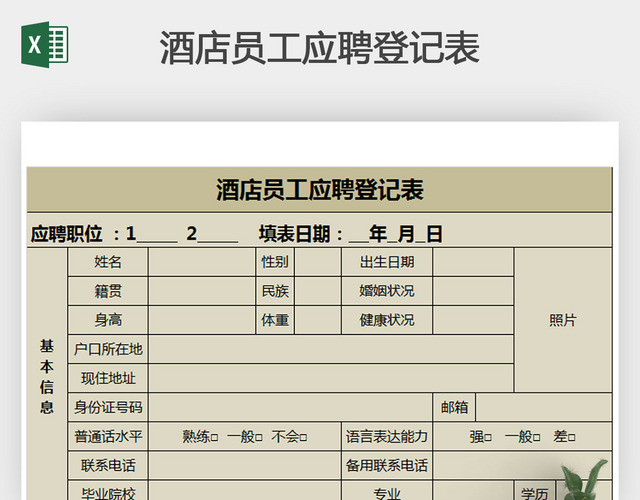Select the 现住地址 label cell
This screenshot has height=500, width=640.
108,378
